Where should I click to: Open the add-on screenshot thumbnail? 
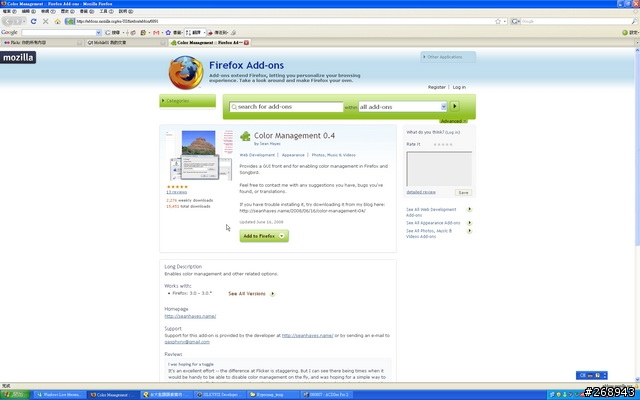click(200, 156)
